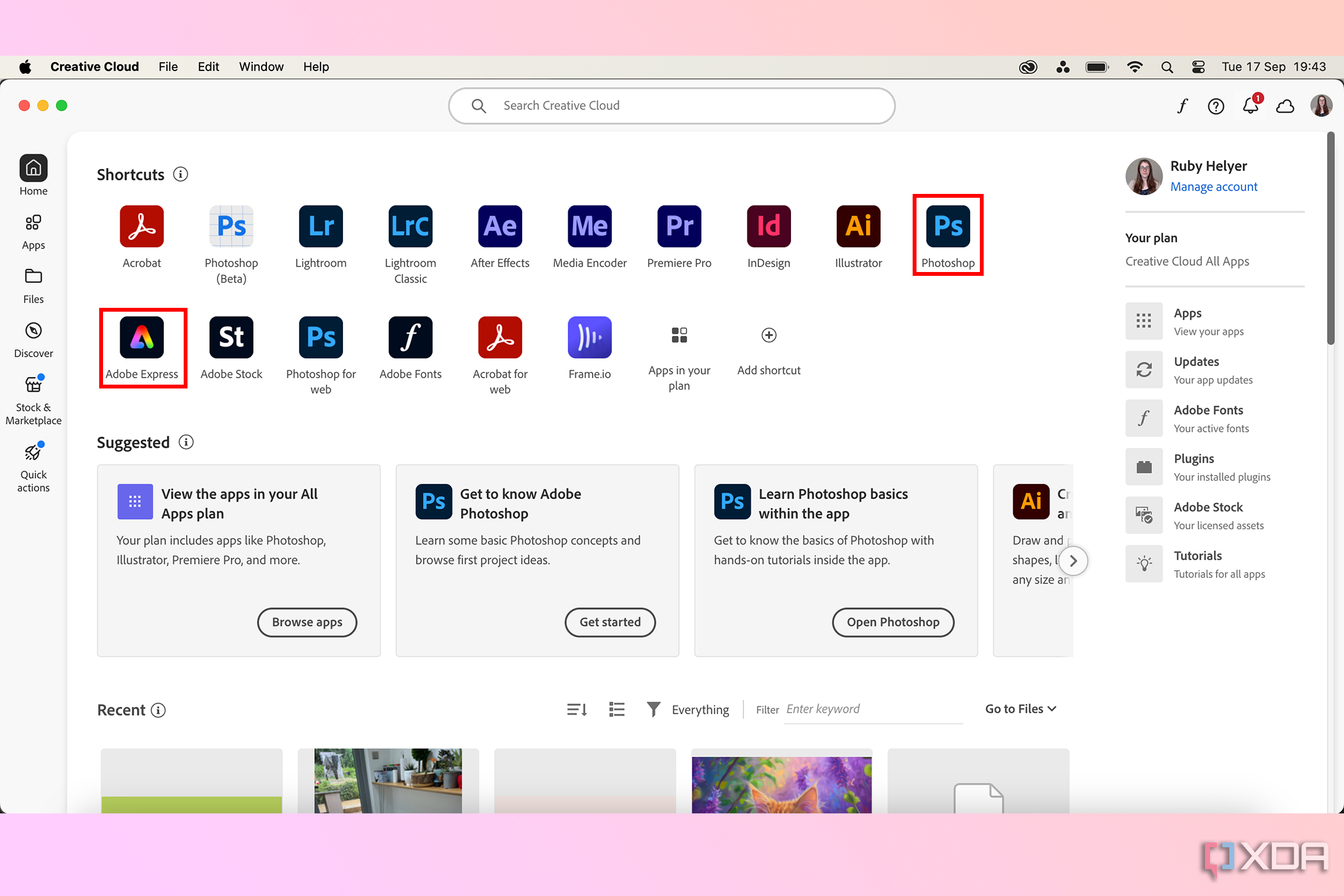Image resolution: width=1344 pixels, height=896 pixels.
Task: Open Adobe Fonts shortcut icon
Action: point(410,337)
